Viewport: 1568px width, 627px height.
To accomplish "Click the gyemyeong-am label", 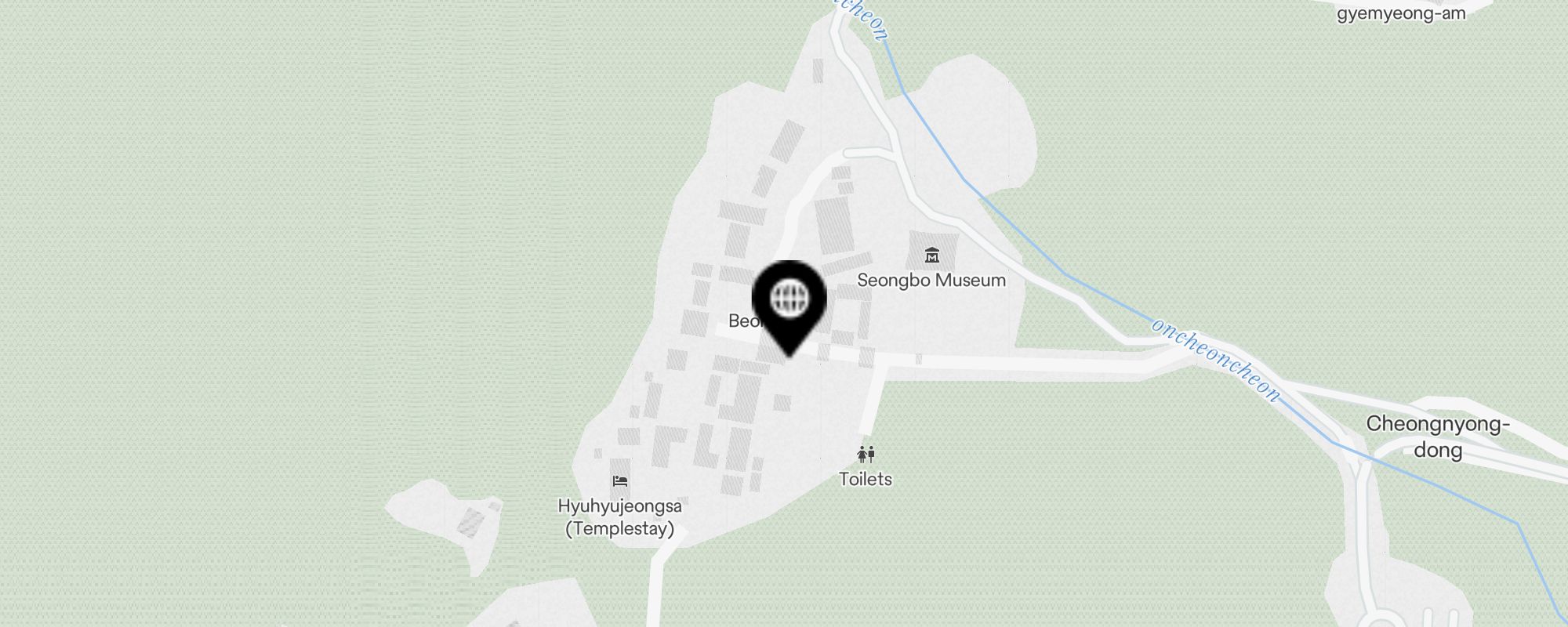I will (x=1401, y=13).
